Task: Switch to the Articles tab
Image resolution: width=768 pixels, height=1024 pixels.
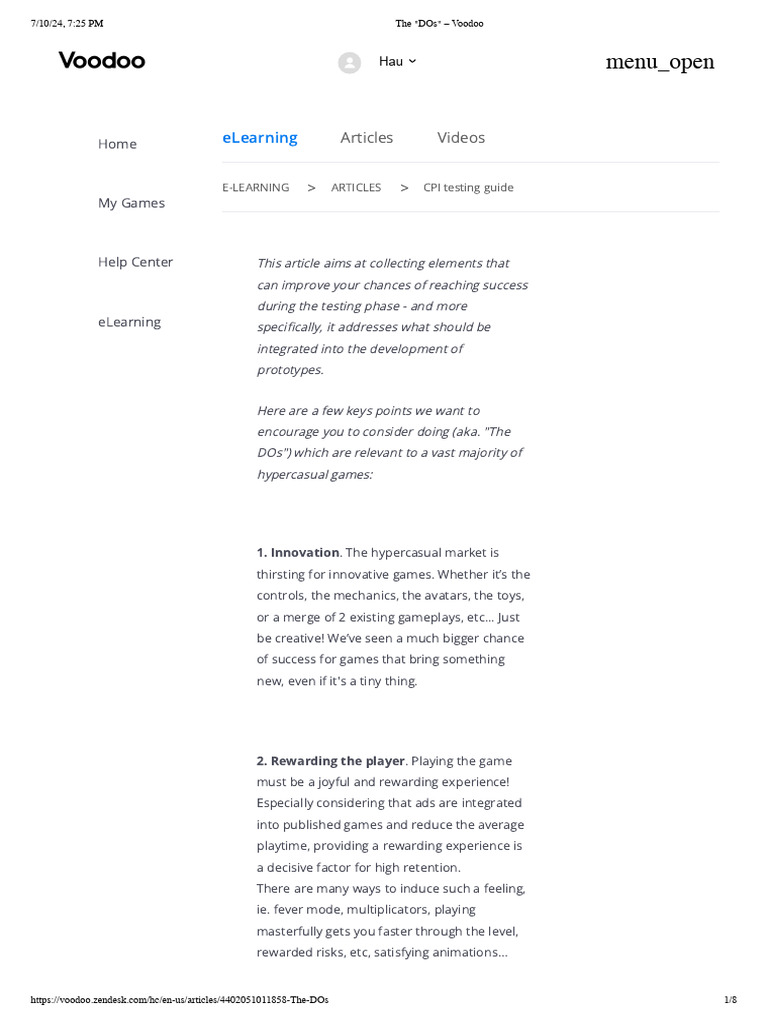Action: coord(366,138)
